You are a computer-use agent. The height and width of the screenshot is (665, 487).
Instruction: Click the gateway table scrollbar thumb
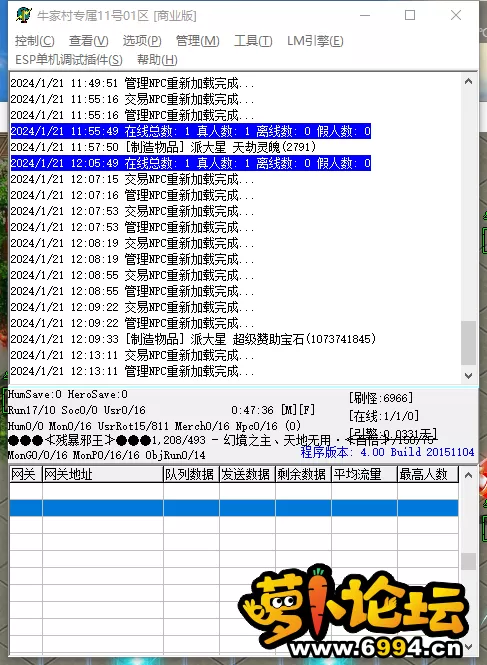[468, 562]
